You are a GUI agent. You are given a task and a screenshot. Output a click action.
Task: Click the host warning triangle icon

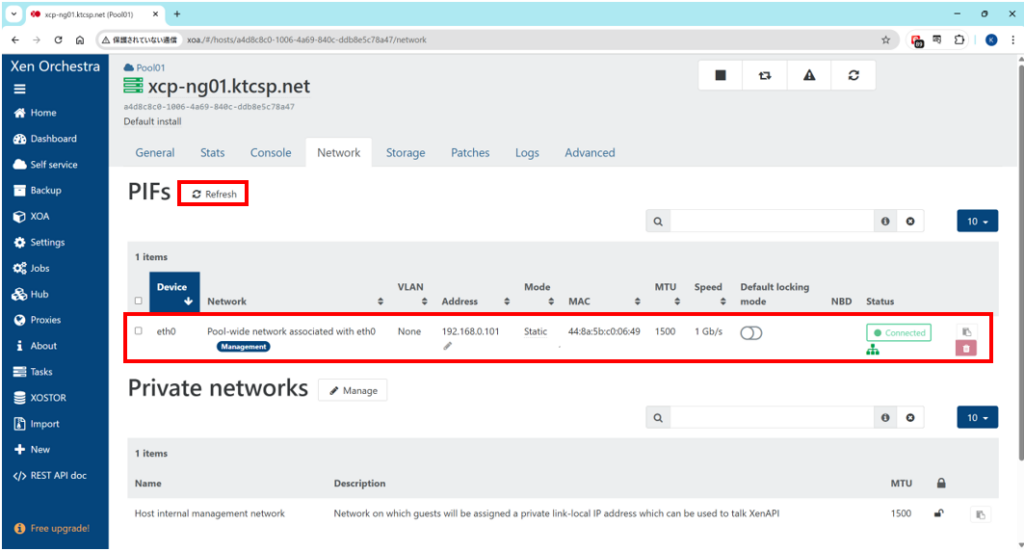[x=809, y=76]
